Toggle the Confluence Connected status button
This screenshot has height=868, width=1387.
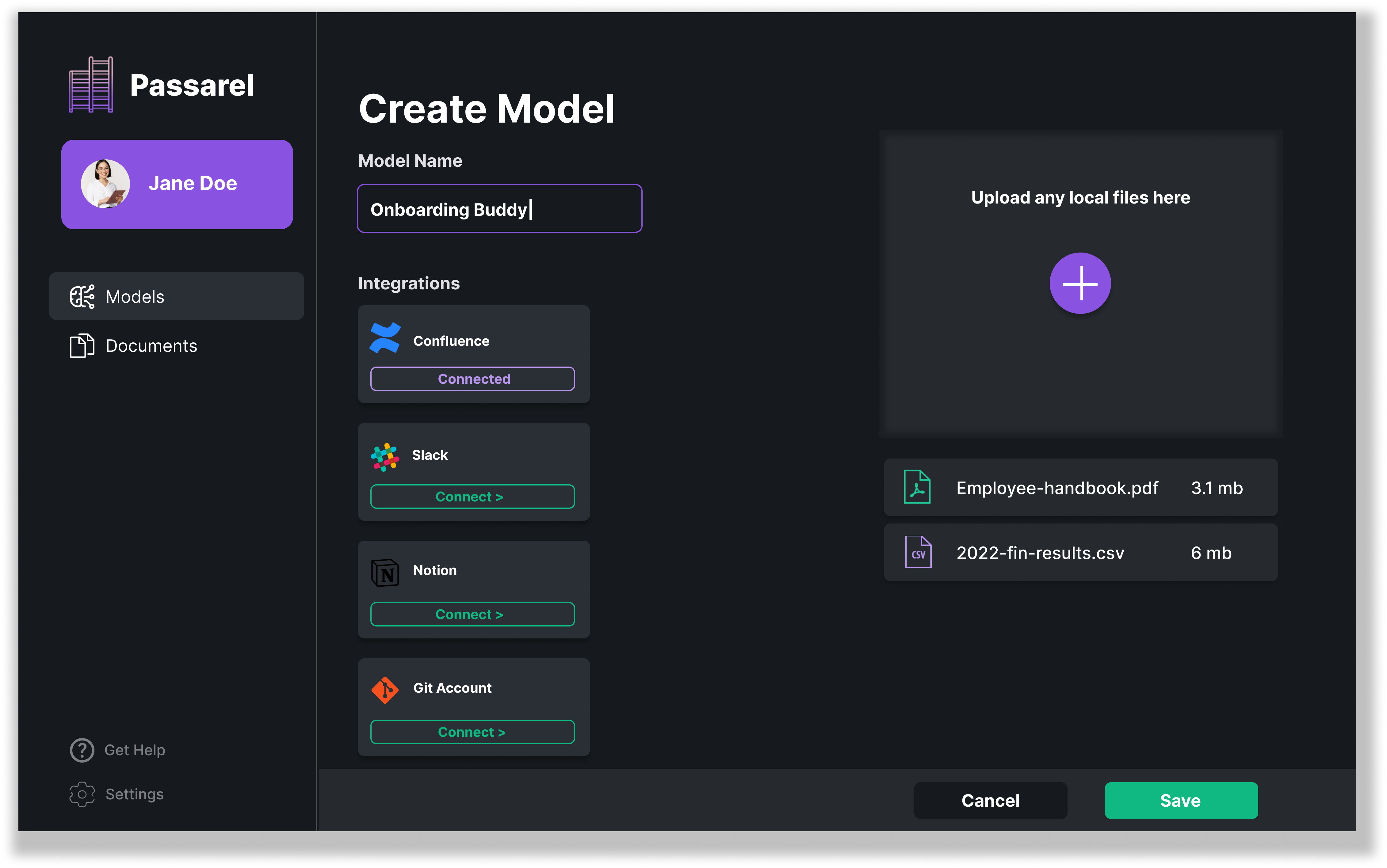tap(472, 379)
